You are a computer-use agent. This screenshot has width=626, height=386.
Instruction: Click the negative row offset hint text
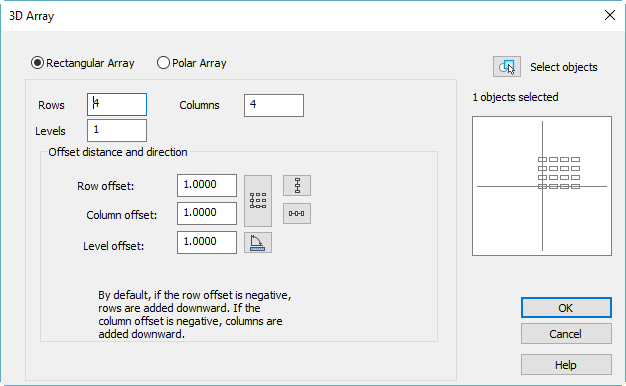[x=195, y=315]
